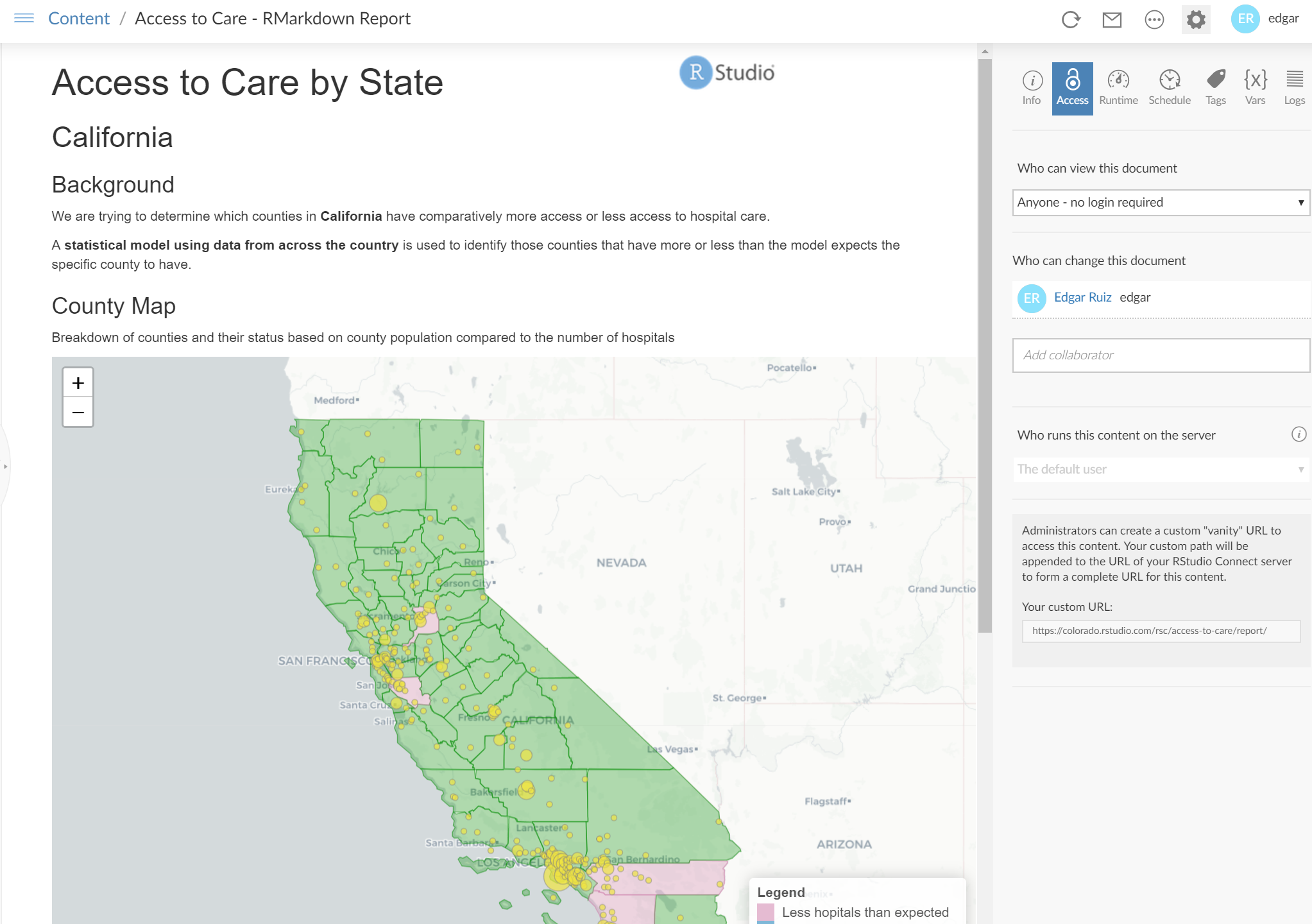Zoom in on the county map
The image size is (1312, 924).
pos(78,383)
